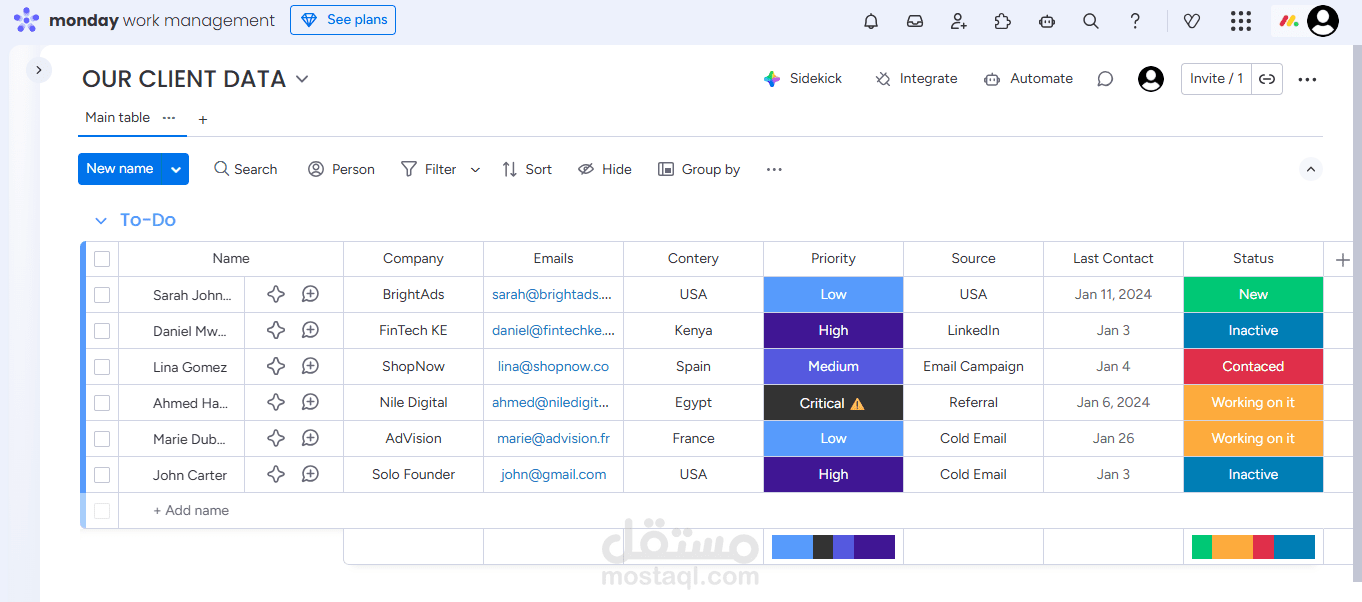Click the invite members person-plus icon
The height and width of the screenshot is (602, 1362).
coord(959,21)
